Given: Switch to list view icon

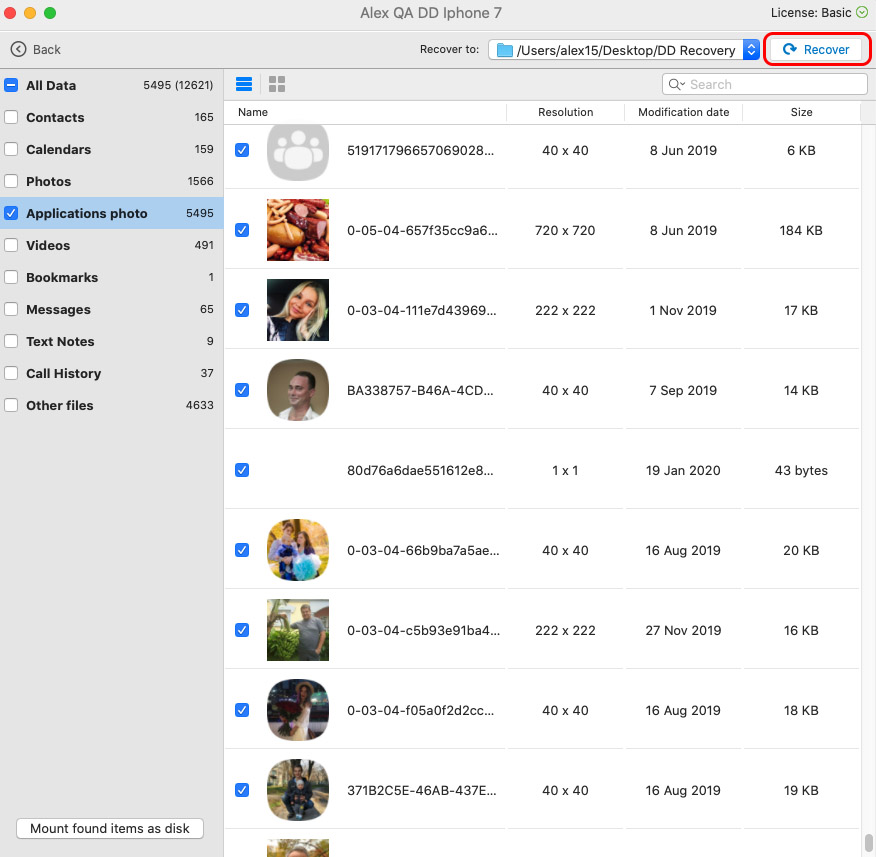Looking at the screenshot, I should tap(244, 84).
